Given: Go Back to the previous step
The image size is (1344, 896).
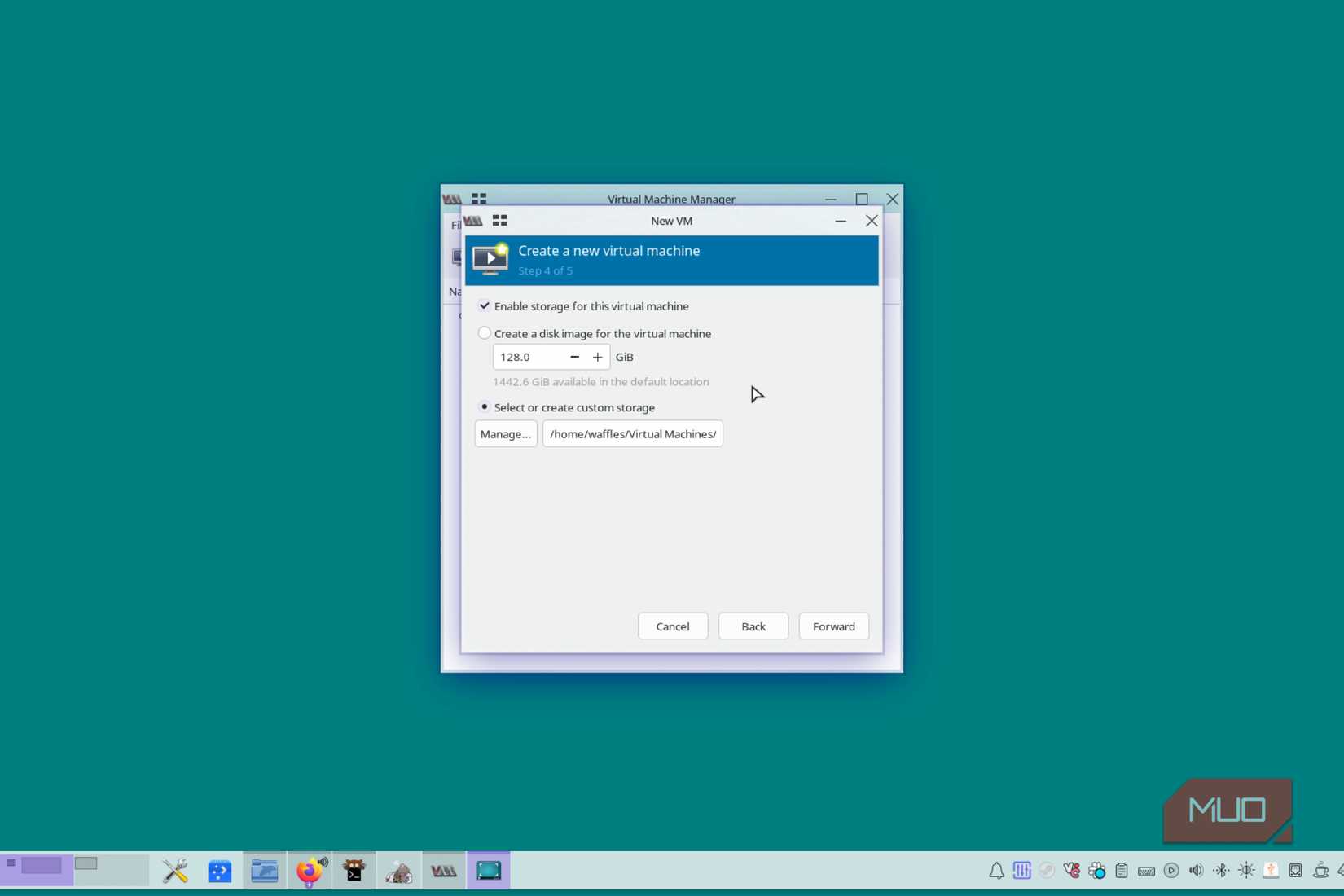Looking at the screenshot, I should (753, 626).
